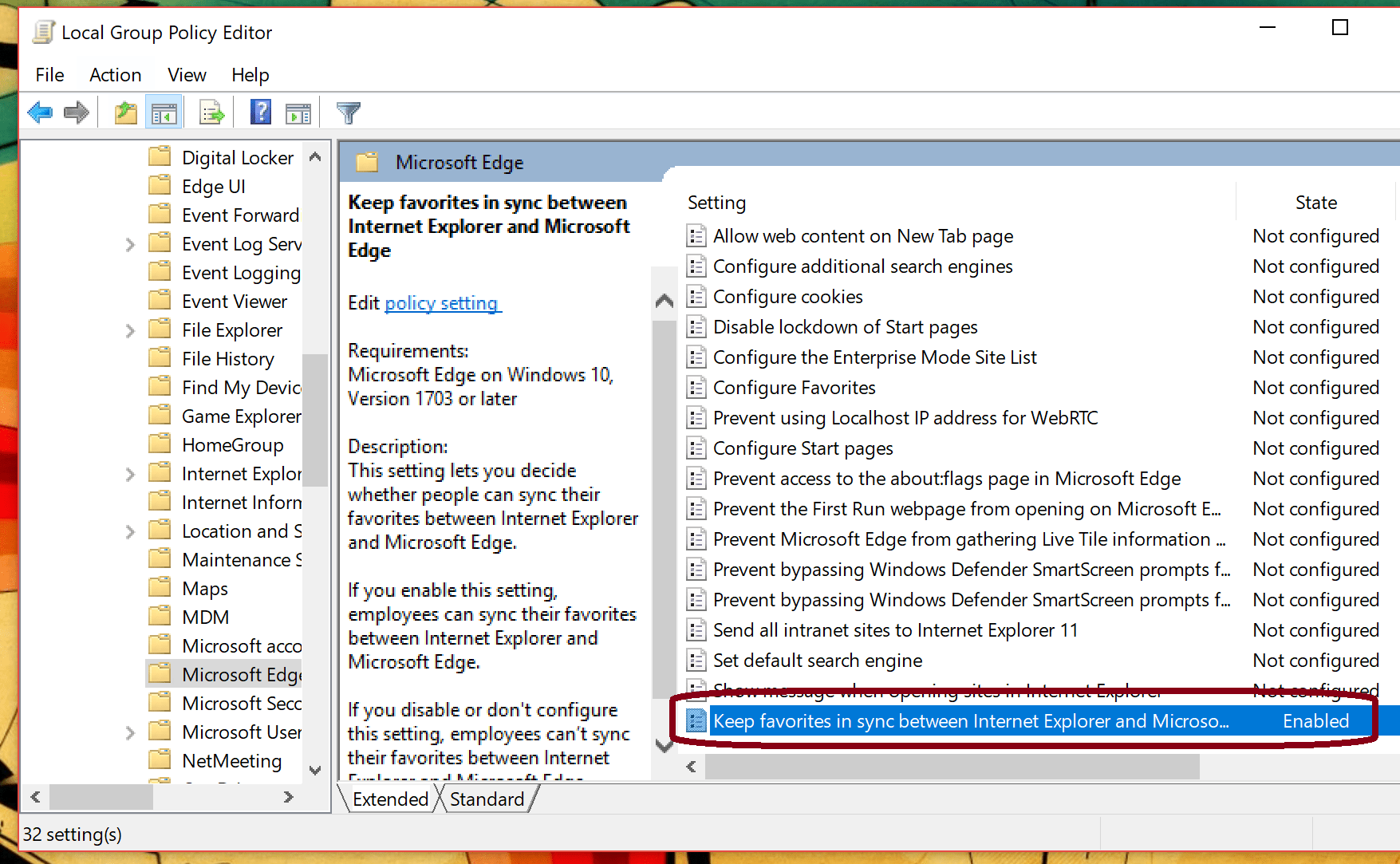Select the Event Forwarding tree item
The height and width of the screenshot is (864, 1400).
[241, 215]
